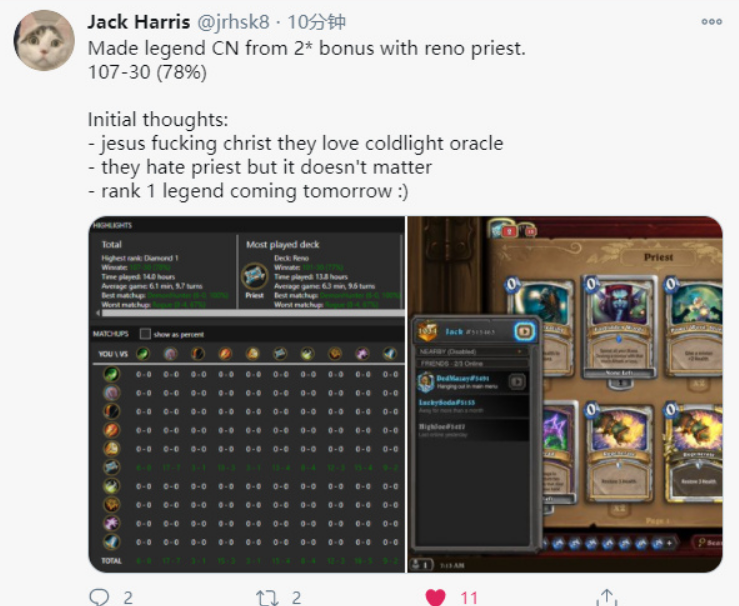Click the tweet timestamp link
The height and width of the screenshot is (606, 739).
click(x=317, y=22)
